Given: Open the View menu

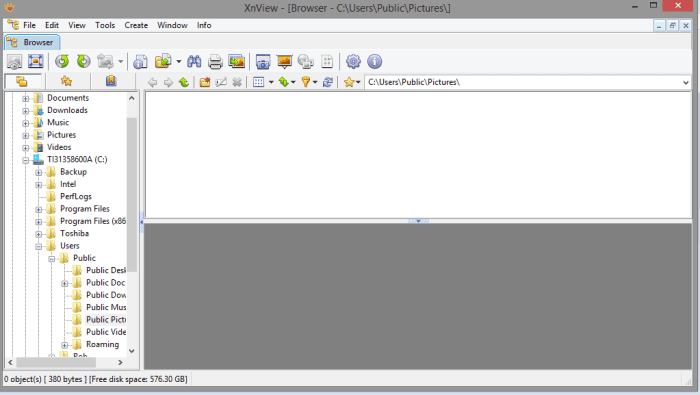Looking at the screenshot, I should point(77,25).
